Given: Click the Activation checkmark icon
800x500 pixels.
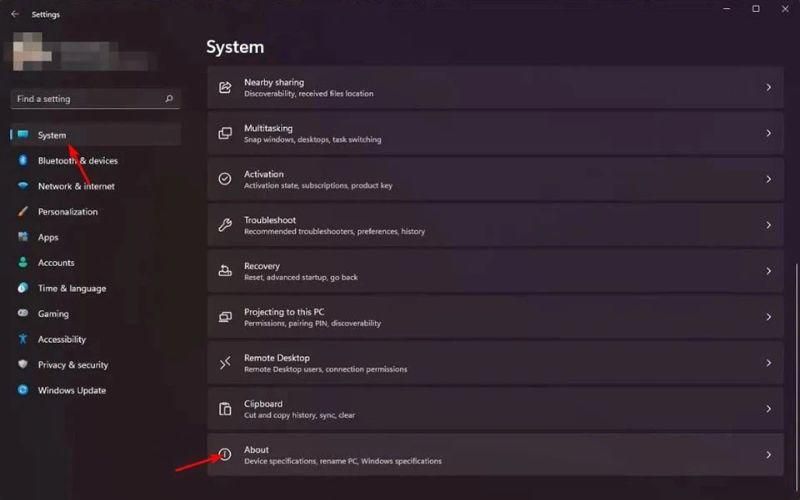Looking at the screenshot, I should 225,179.
